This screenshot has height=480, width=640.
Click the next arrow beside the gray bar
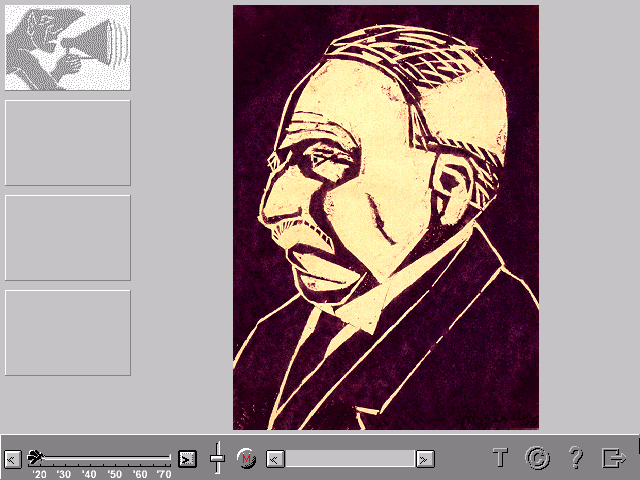click(425, 459)
